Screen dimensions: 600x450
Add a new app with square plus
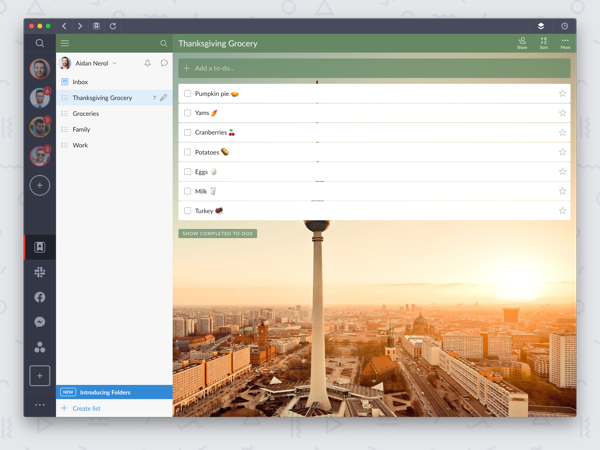(x=40, y=375)
